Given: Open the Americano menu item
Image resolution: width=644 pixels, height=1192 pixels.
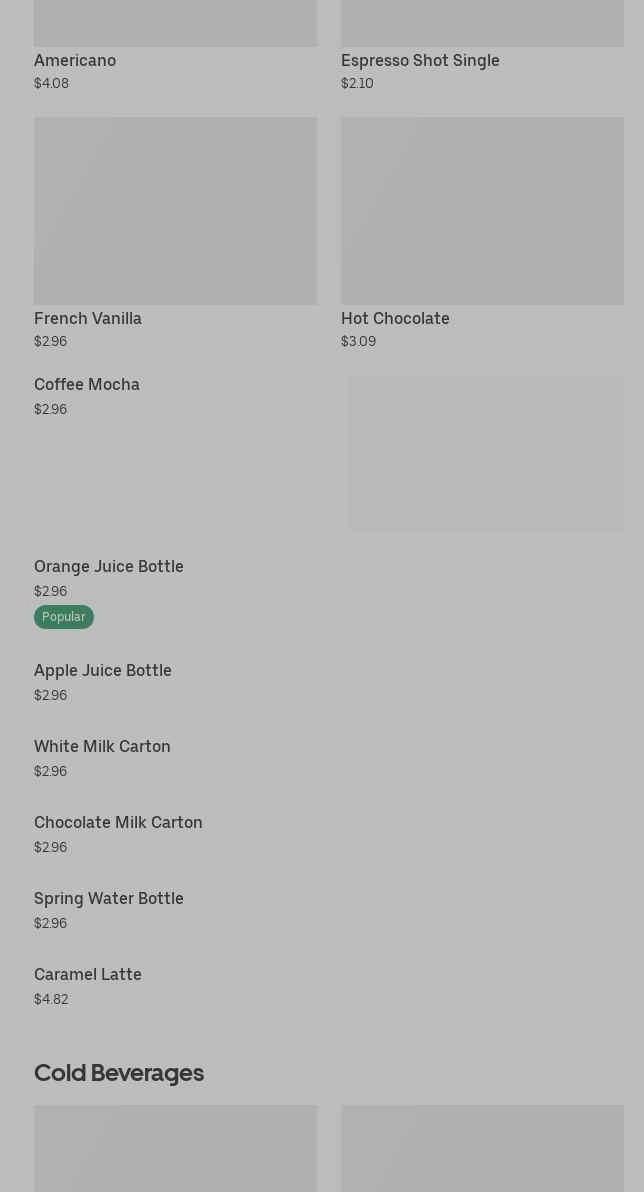Looking at the screenshot, I should click(x=75, y=61).
